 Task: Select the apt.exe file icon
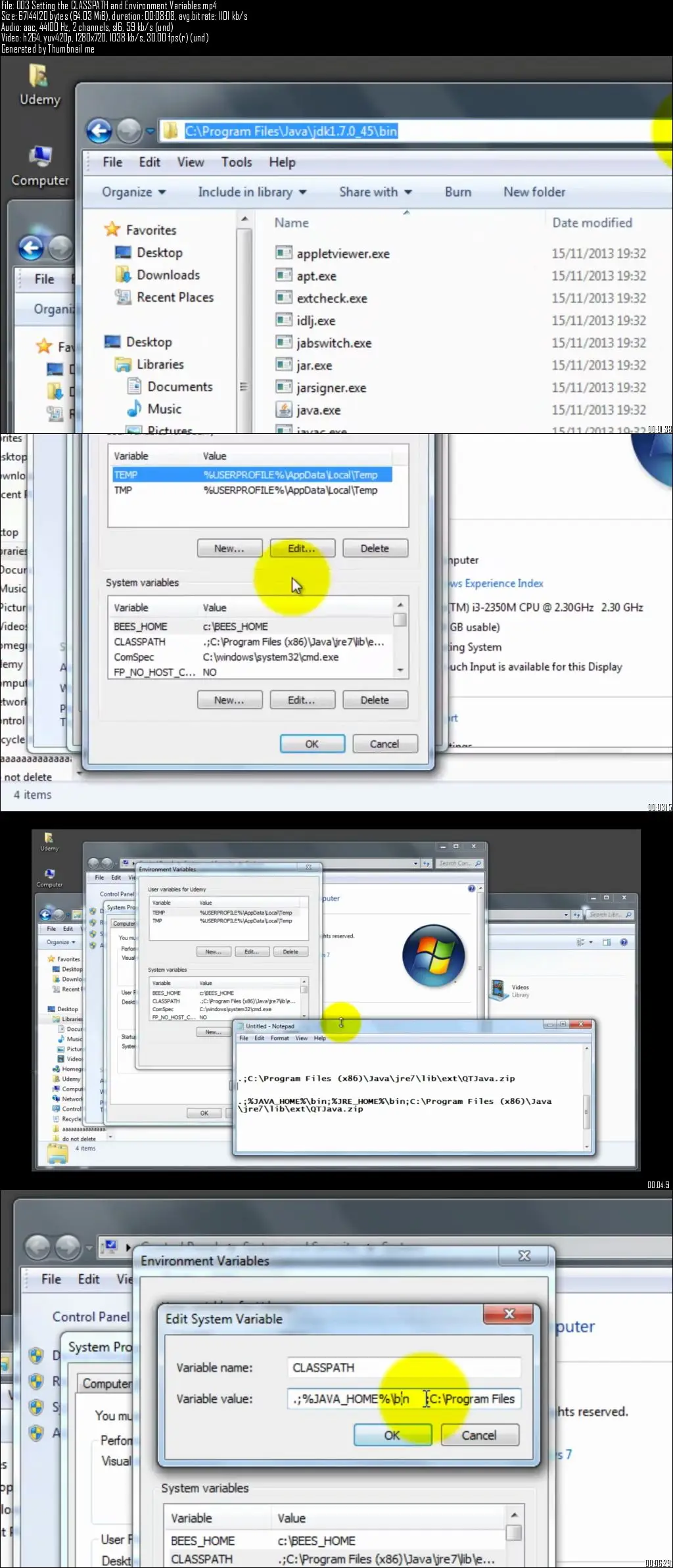pos(284,275)
